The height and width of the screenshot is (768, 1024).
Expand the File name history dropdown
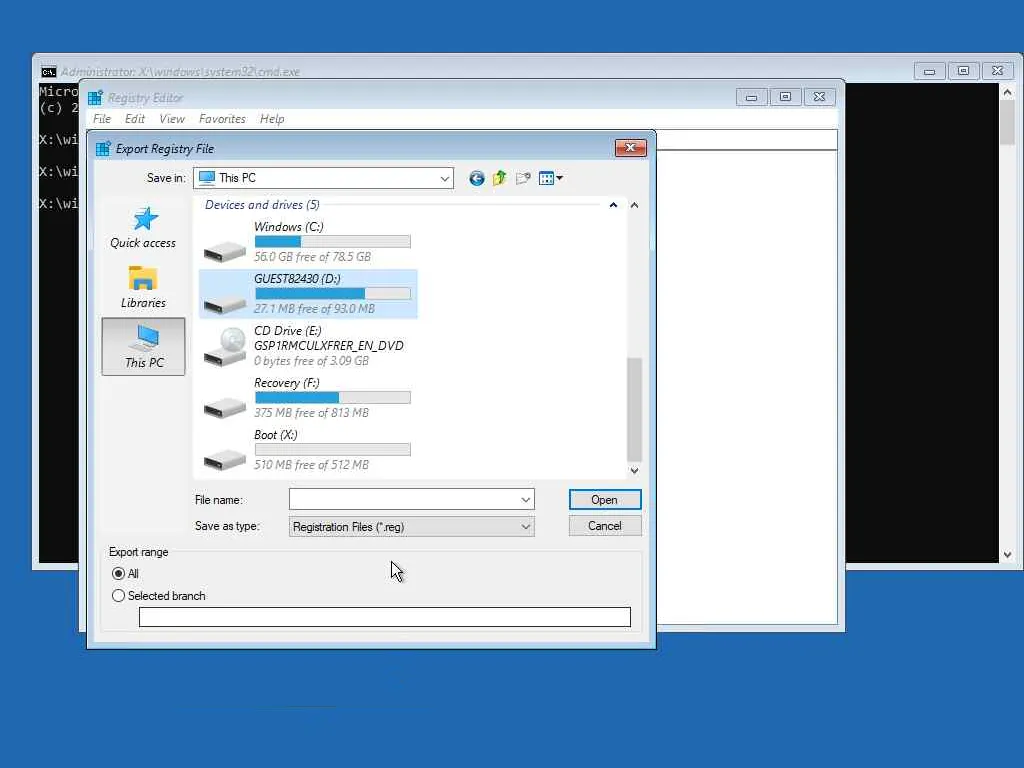pyautogui.click(x=526, y=500)
